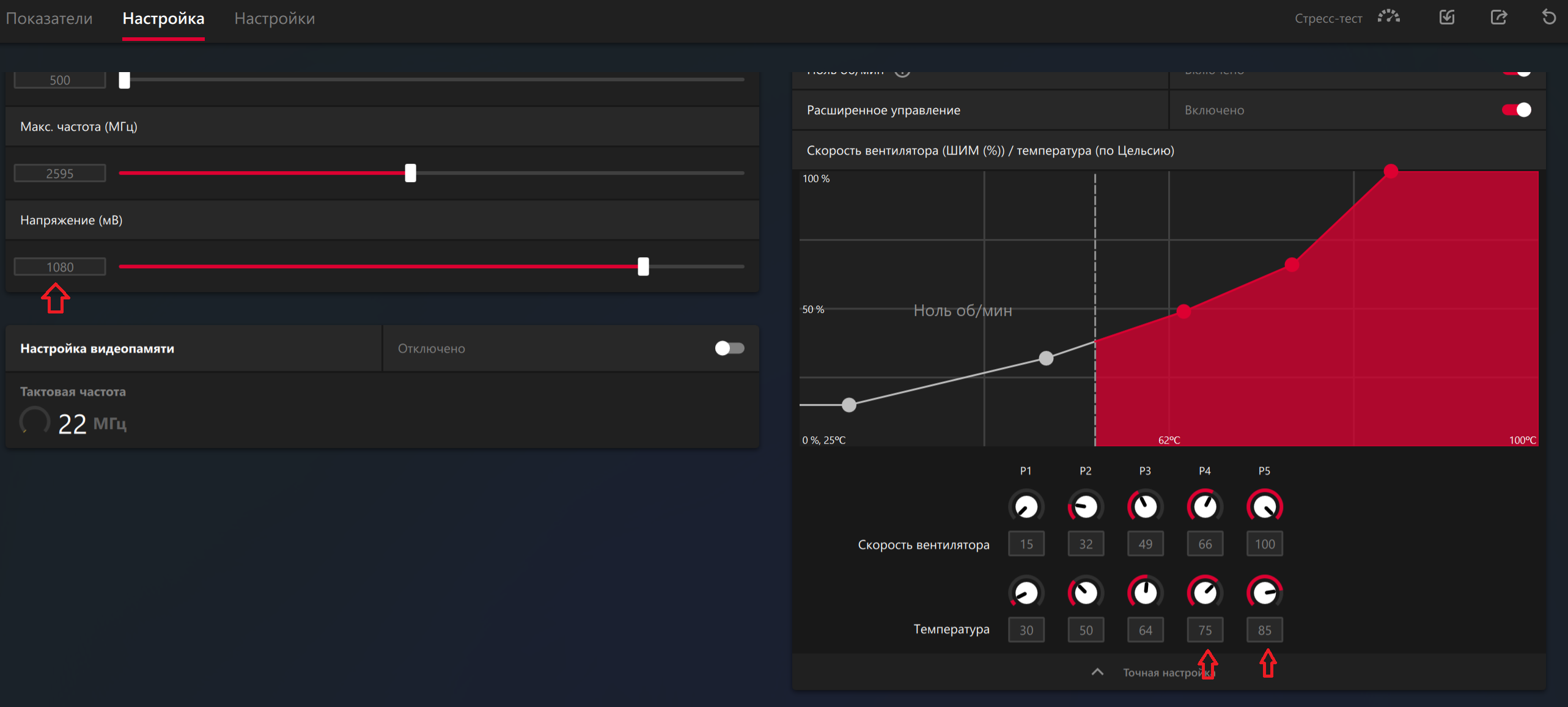Click the reset undo arrow icon
1568x707 pixels.
1548,17
